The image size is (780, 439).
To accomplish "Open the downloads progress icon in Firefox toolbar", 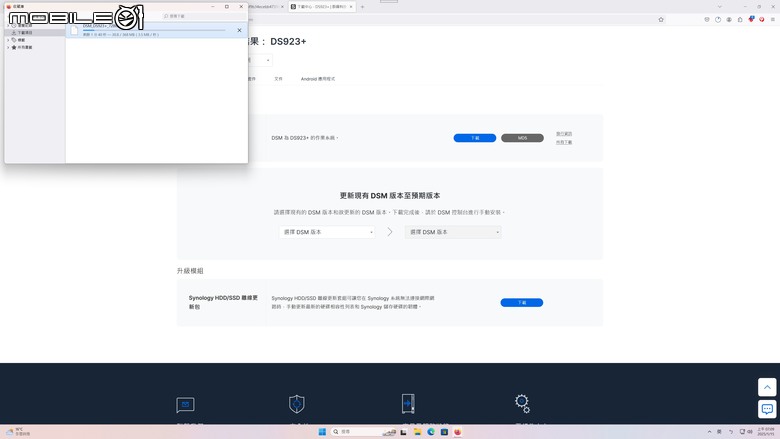I will (x=718, y=20).
